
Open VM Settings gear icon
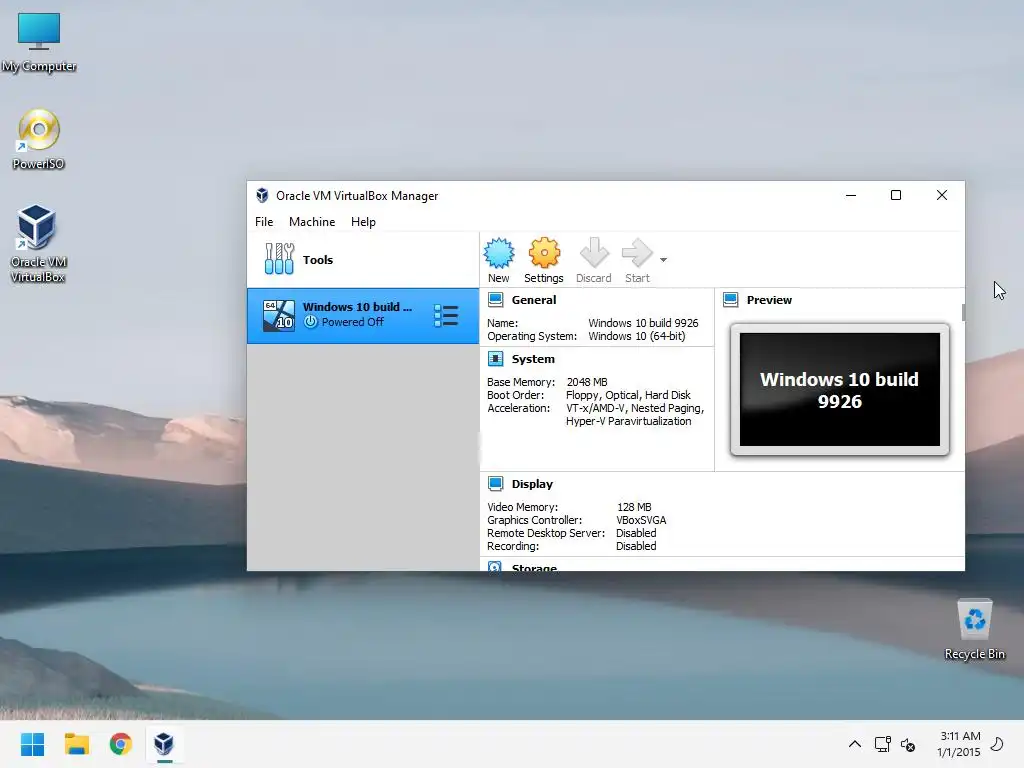pos(544,253)
